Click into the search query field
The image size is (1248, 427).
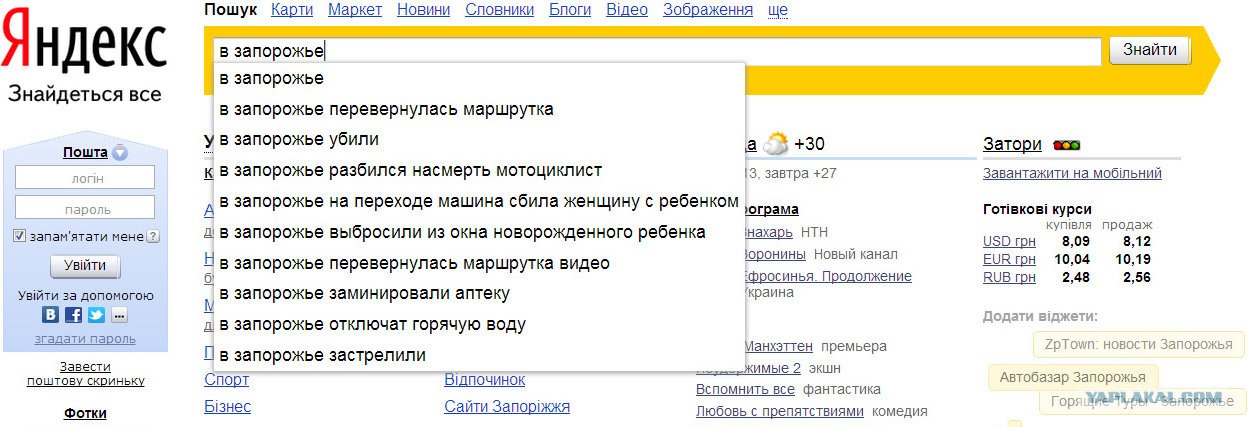click(657, 51)
